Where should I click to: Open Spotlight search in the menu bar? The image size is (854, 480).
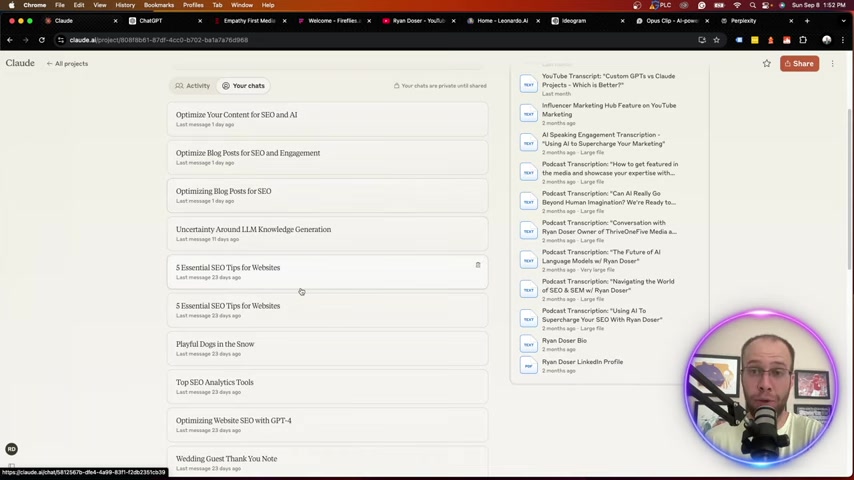point(753,5)
